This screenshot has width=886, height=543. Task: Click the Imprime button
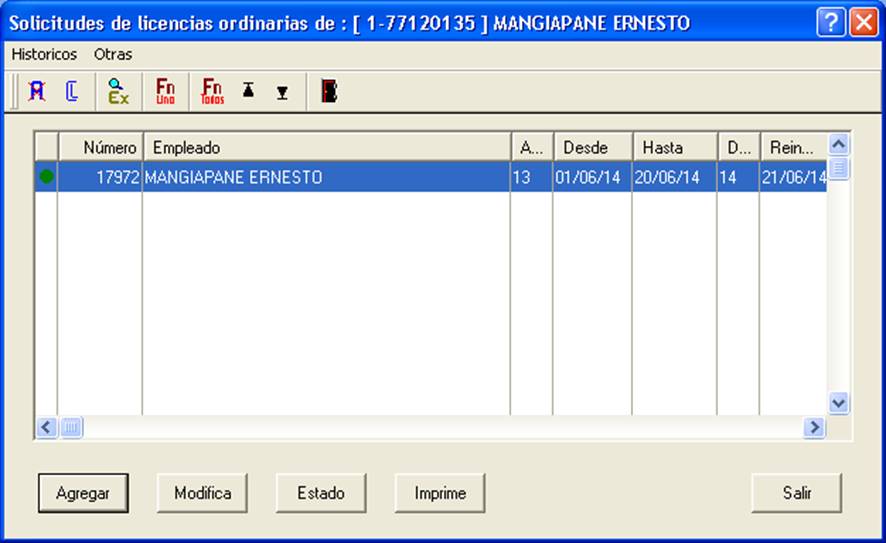(x=440, y=493)
